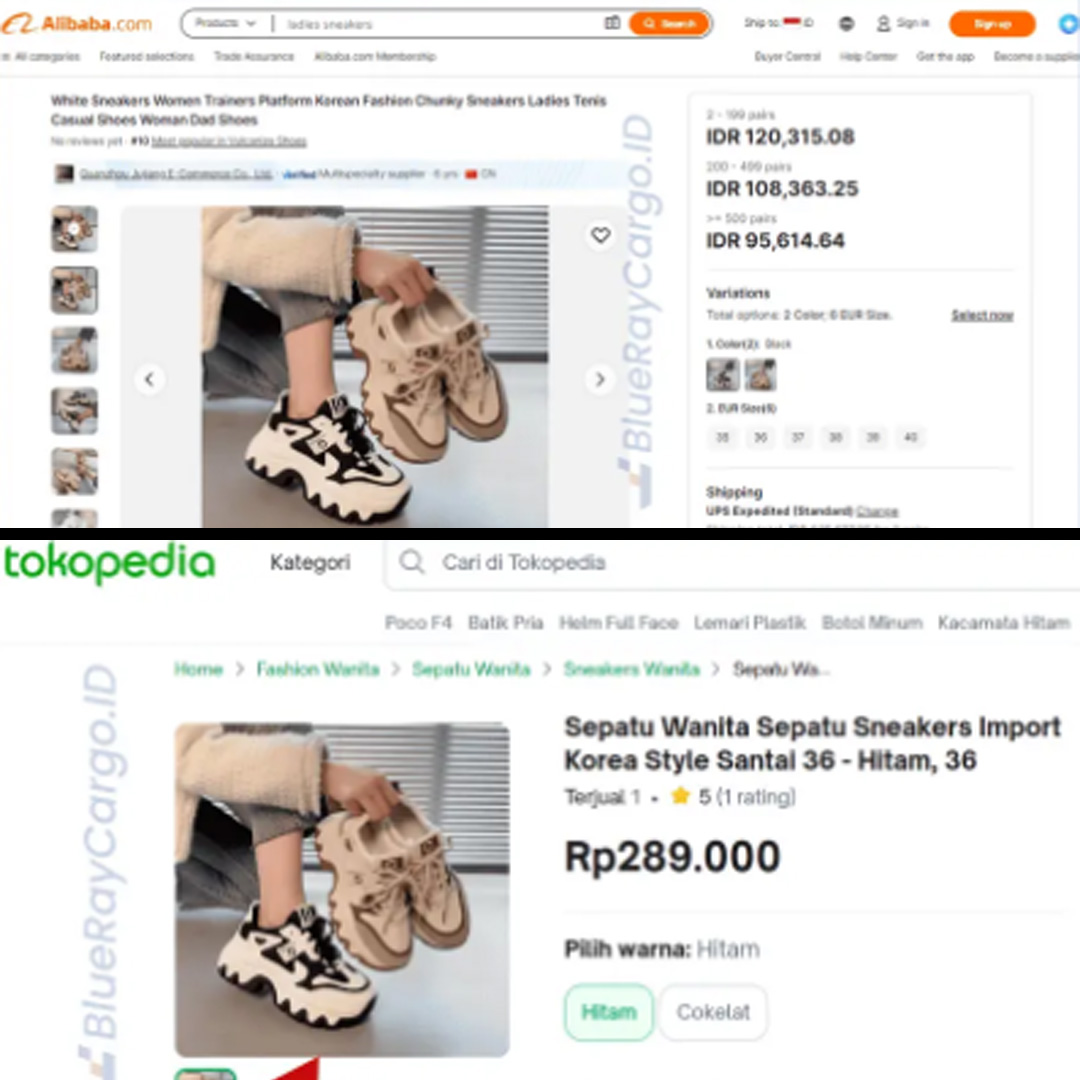Select the Hitam color option
1080x1080 pixels.
[x=609, y=1012]
